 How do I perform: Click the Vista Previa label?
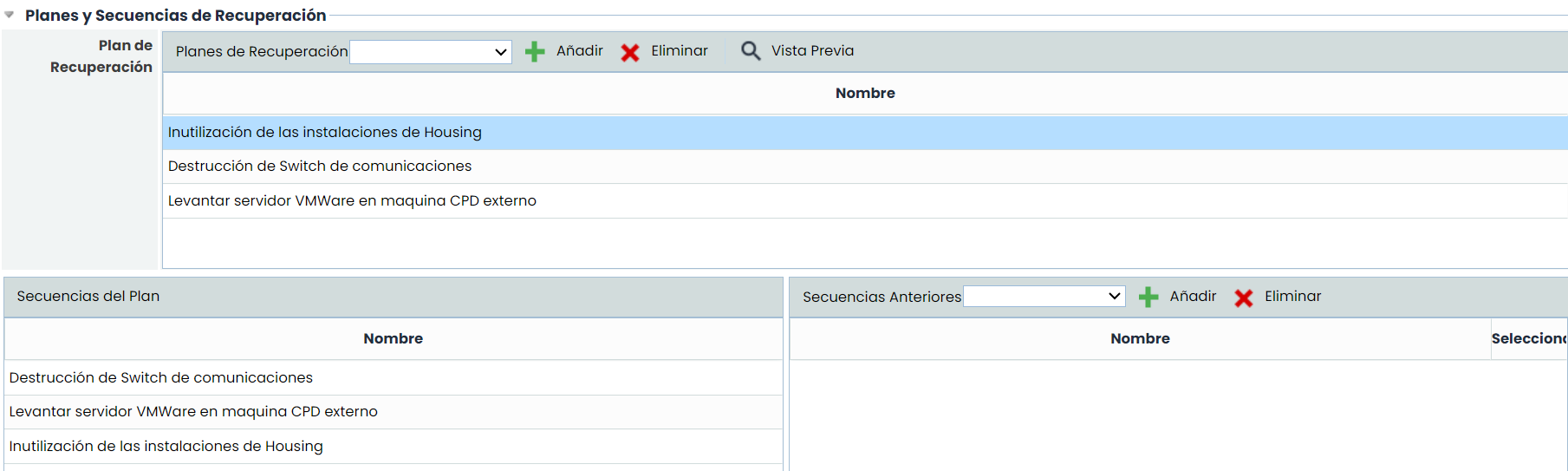click(x=812, y=51)
